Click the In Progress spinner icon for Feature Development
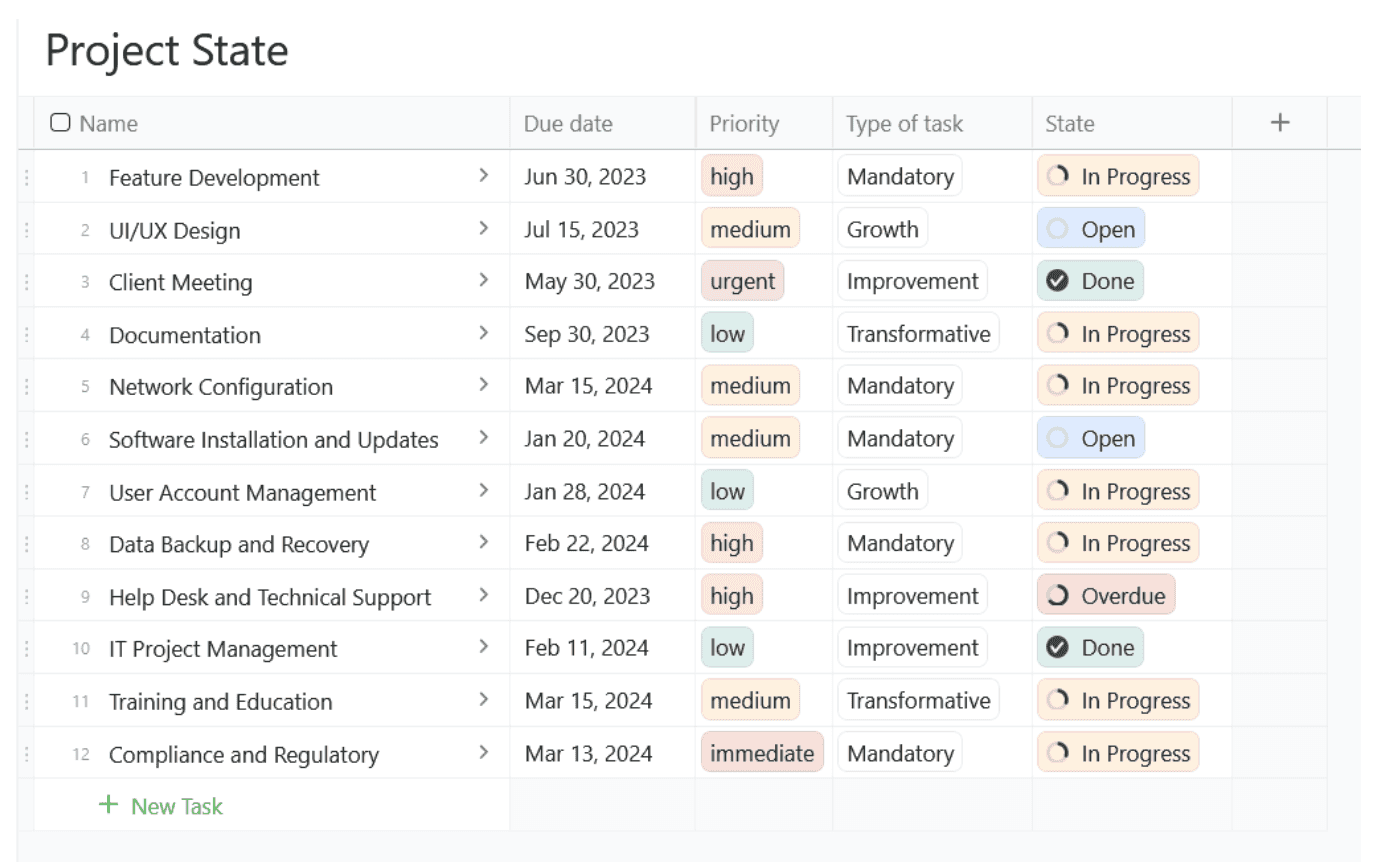Viewport: 1382px width, 868px height. tap(1057, 176)
